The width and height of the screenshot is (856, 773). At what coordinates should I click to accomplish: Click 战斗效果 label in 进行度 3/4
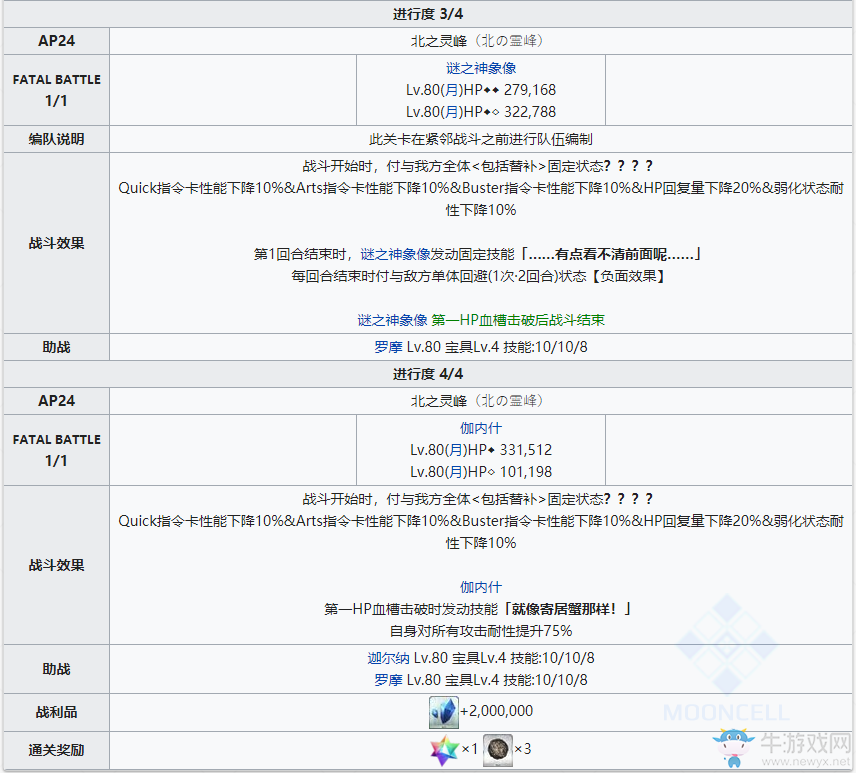[x=56, y=243]
